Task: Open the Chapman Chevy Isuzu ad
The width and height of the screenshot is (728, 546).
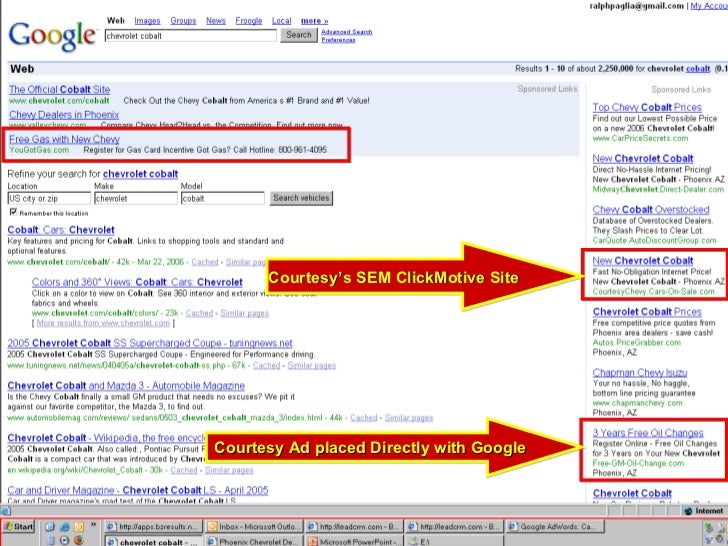Action: coord(639,372)
